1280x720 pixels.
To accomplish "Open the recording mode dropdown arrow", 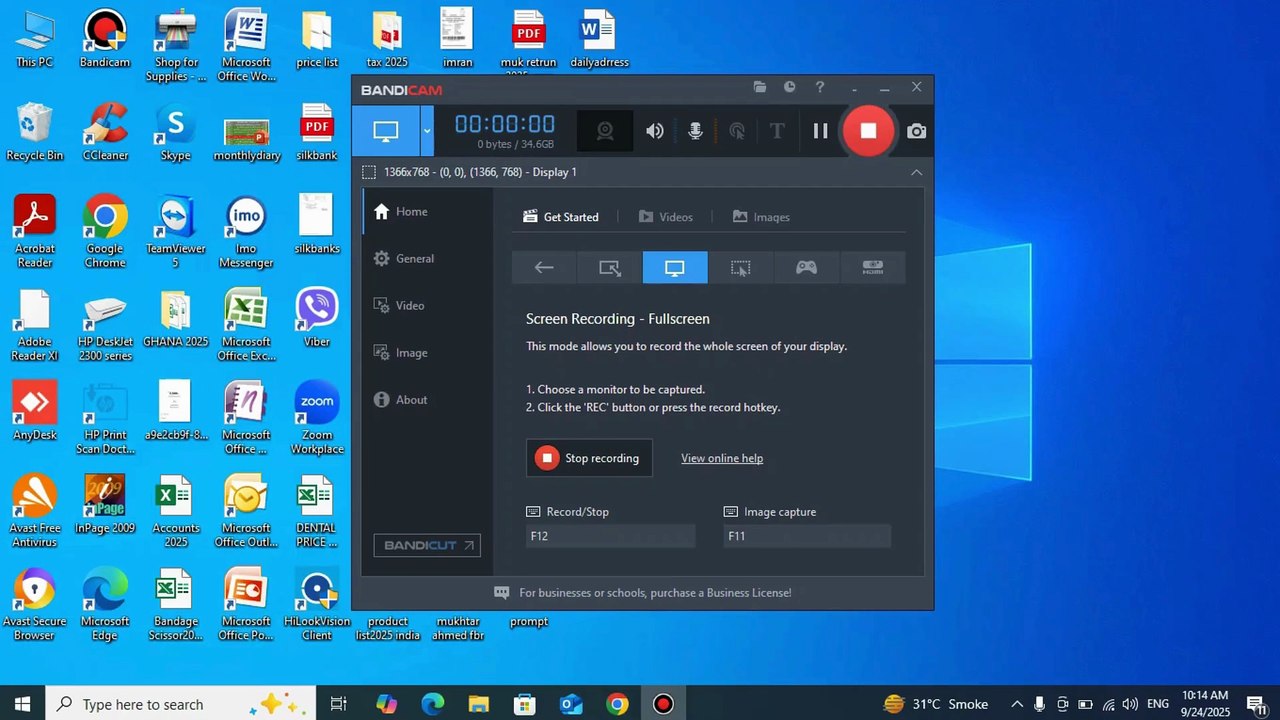I will tap(427, 131).
